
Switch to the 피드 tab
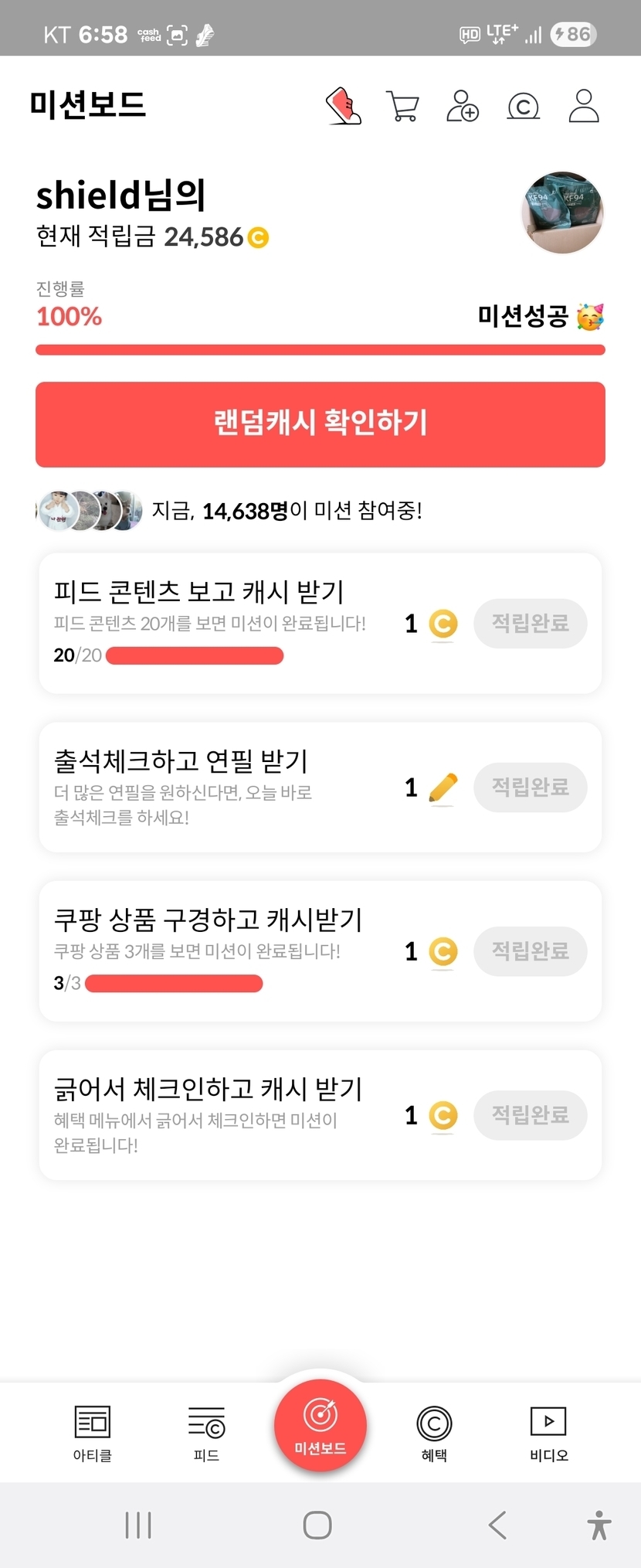tap(206, 1434)
